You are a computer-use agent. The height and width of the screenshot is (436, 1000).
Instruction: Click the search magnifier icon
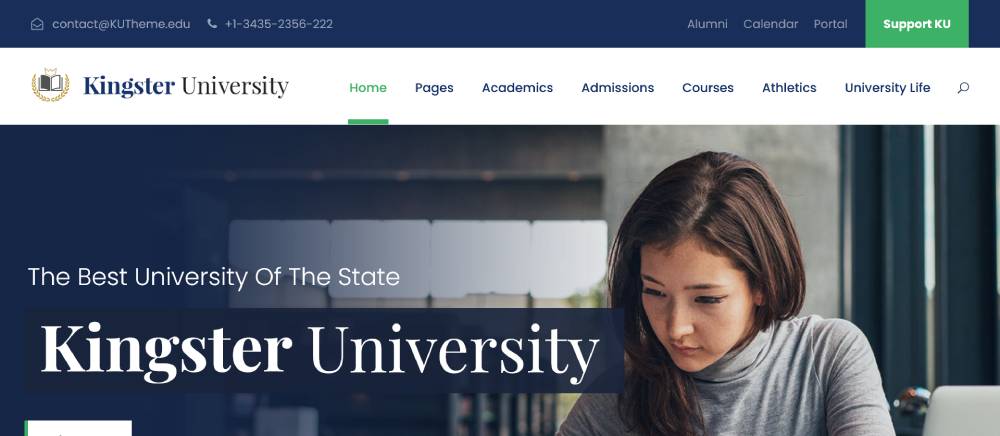click(x=963, y=88)
